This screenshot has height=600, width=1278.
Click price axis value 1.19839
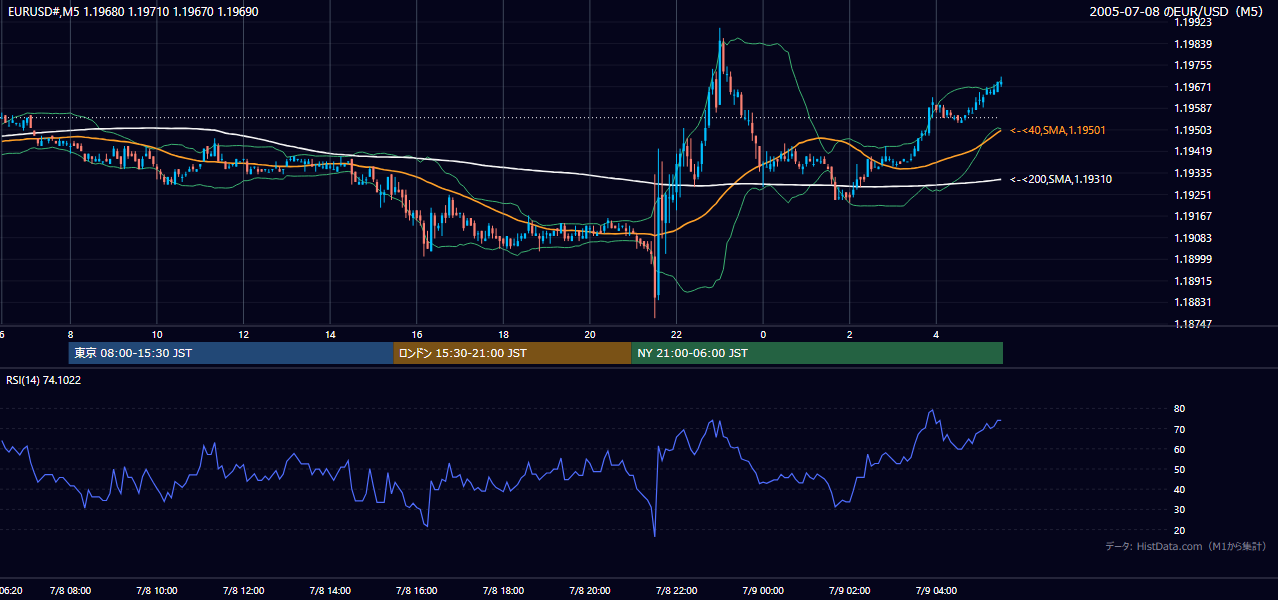pos(1193,44)
